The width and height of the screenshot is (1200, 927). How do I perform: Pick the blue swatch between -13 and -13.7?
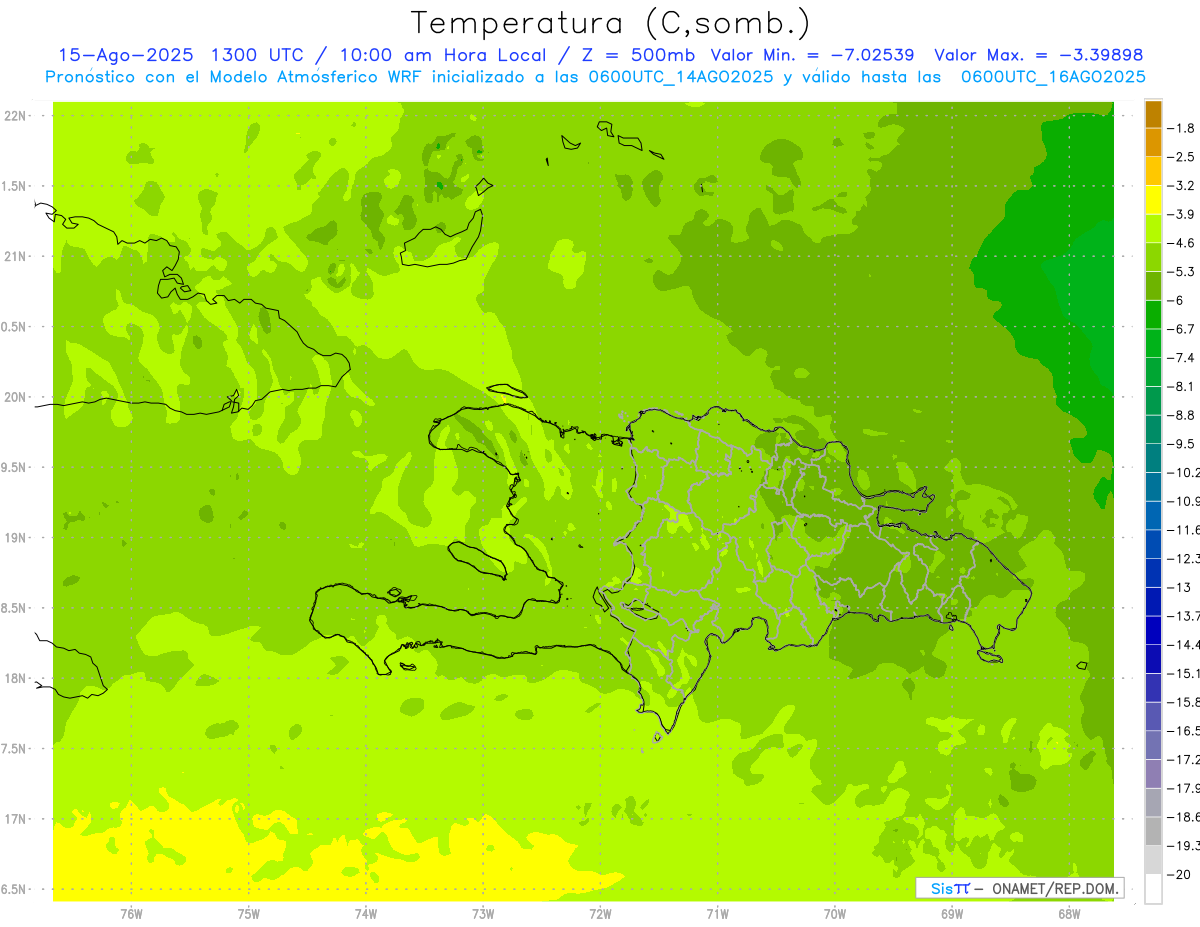click(x=1153, y=601)
